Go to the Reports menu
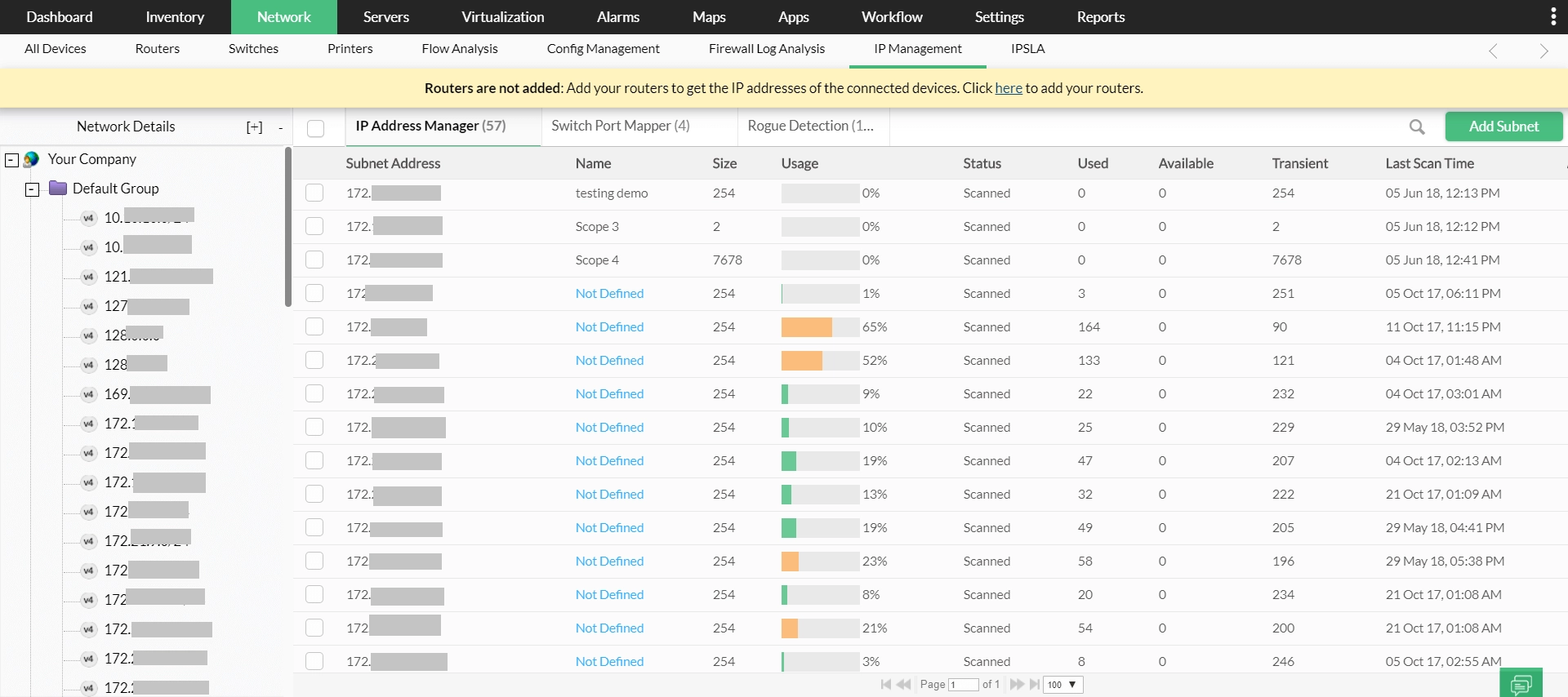1568x697 pixels. [1101, 17]
